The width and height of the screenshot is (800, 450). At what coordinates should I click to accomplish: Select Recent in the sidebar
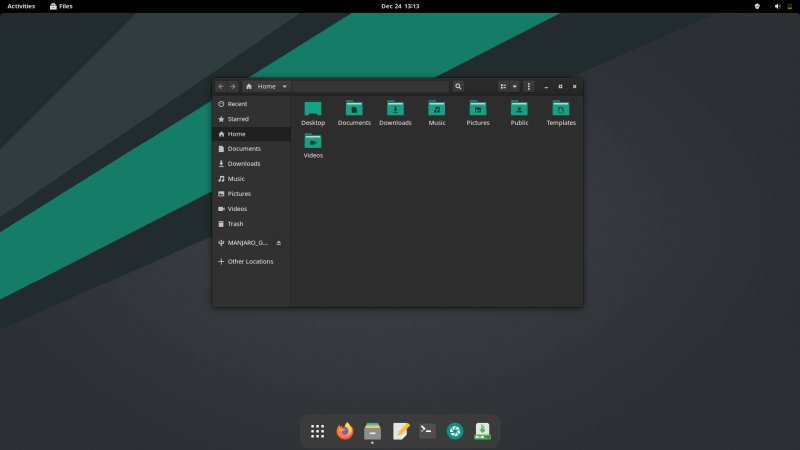click(251, 104)
